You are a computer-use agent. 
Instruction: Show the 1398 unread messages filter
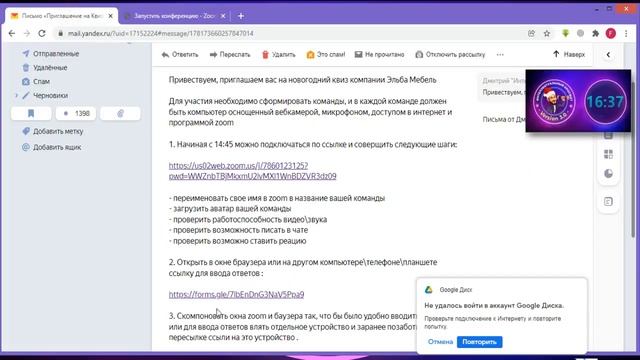(x=76, y=113)
